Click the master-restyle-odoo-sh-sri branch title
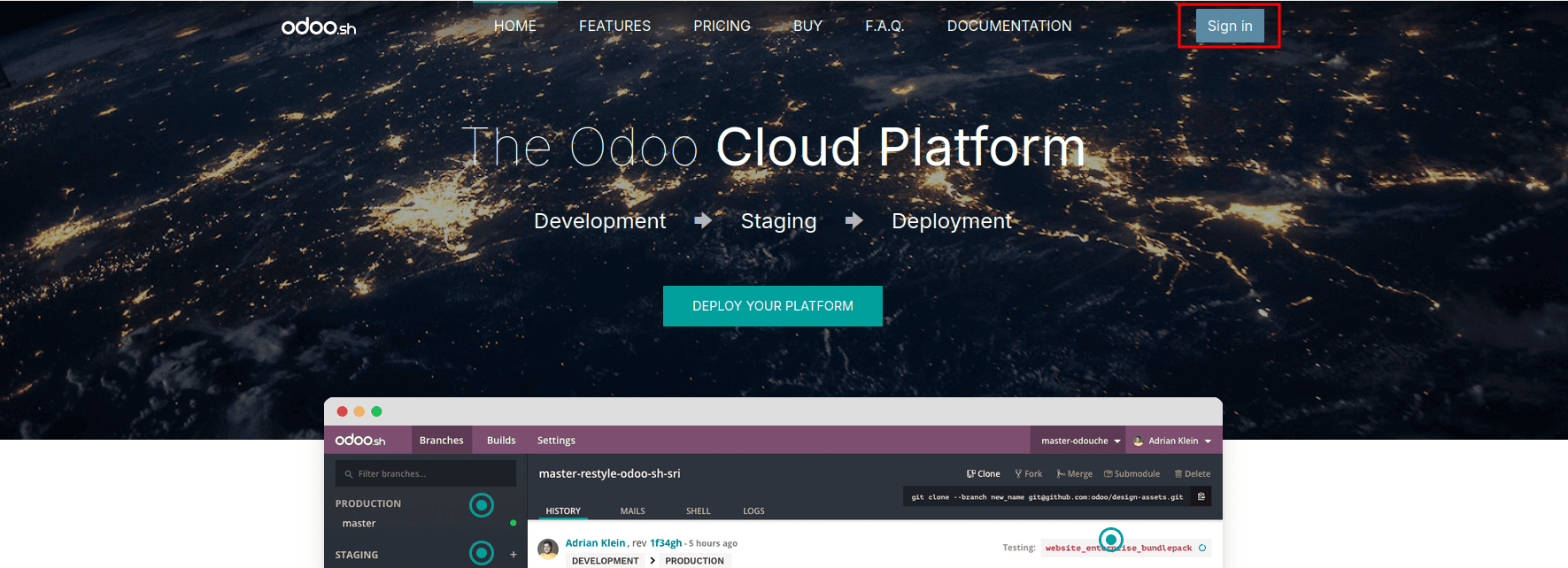The width and height of the screenshot is (1568, 568). (x=609, y=473)
